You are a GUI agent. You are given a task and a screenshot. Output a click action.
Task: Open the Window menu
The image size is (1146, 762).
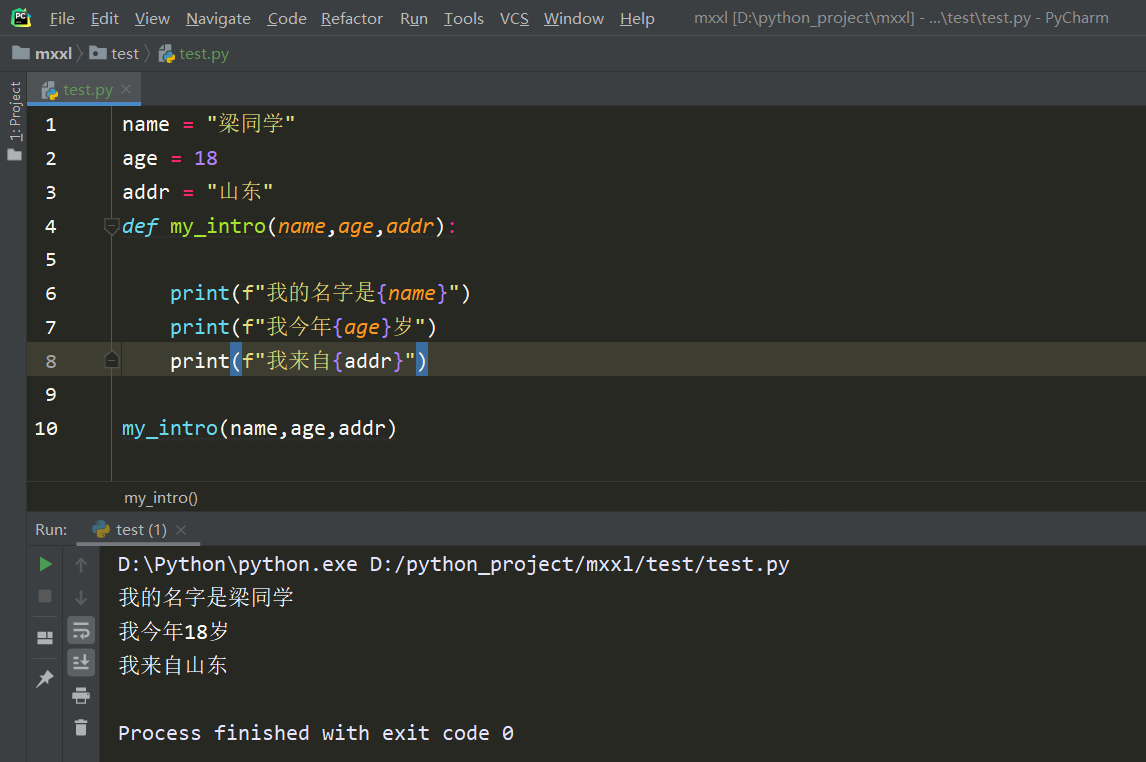pos(574,18)
